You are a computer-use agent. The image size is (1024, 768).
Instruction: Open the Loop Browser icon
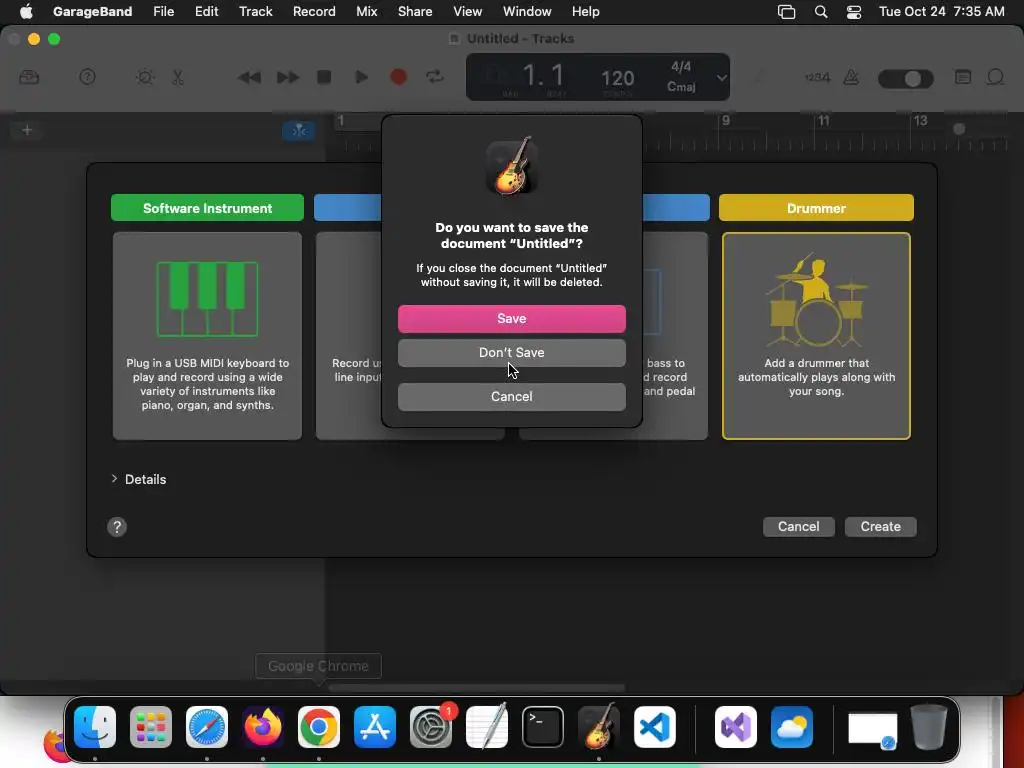(x=995, y=77)
